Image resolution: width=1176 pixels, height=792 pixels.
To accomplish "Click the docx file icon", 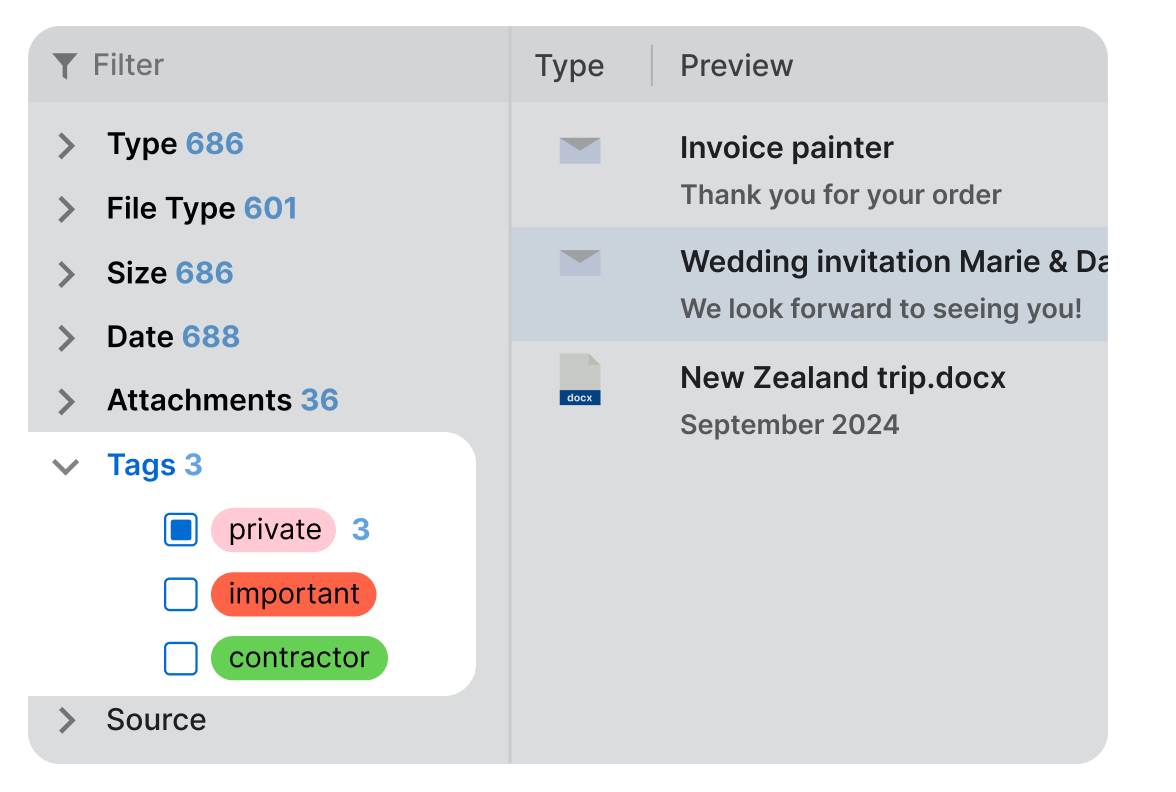I will pos(580,379).
